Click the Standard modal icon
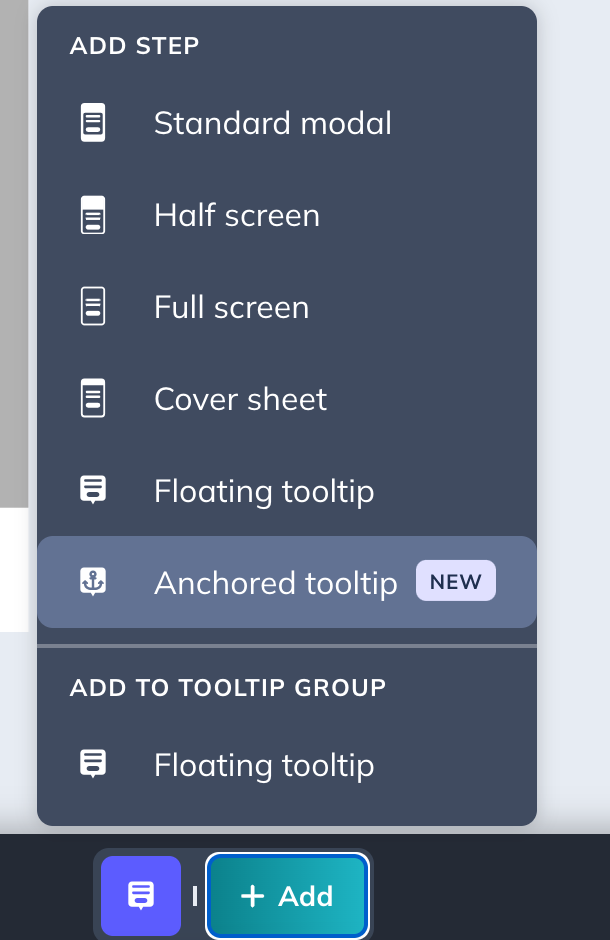This screenshot has height=940, width=610. click(x=93, y=124)
